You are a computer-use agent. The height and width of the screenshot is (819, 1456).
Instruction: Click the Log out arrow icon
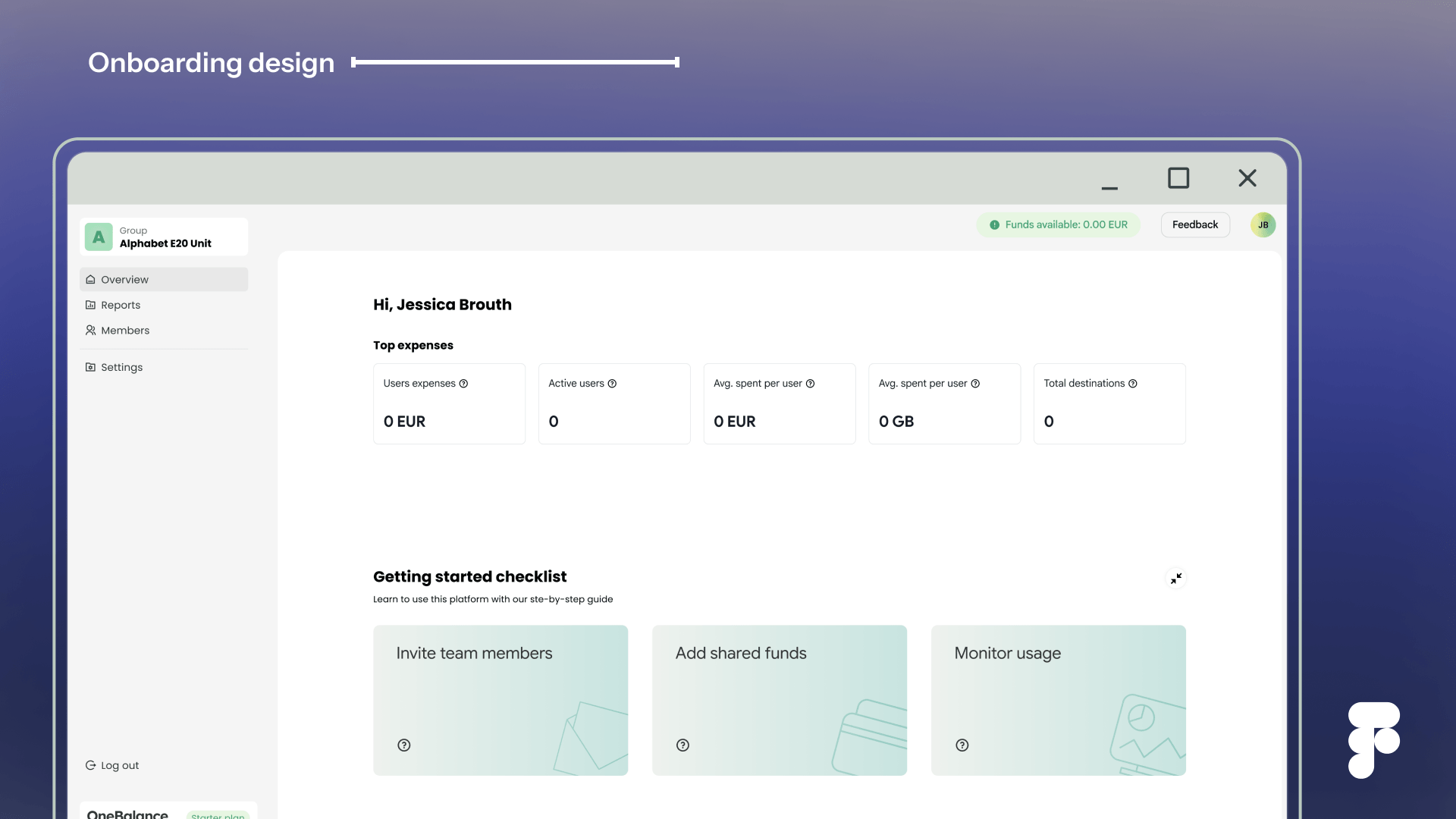[x=90, y=765]
